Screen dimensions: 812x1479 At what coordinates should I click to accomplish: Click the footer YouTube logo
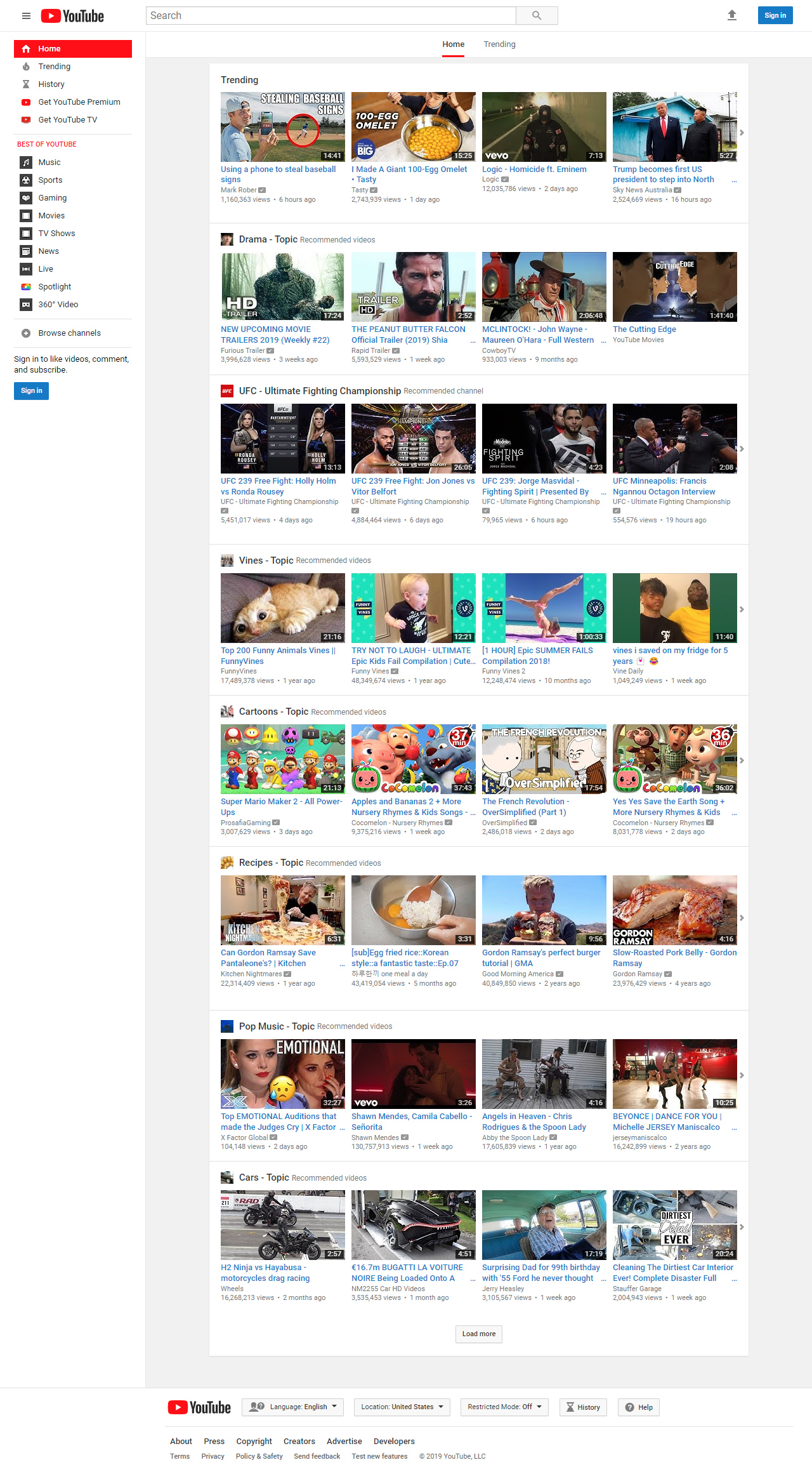199,1407
